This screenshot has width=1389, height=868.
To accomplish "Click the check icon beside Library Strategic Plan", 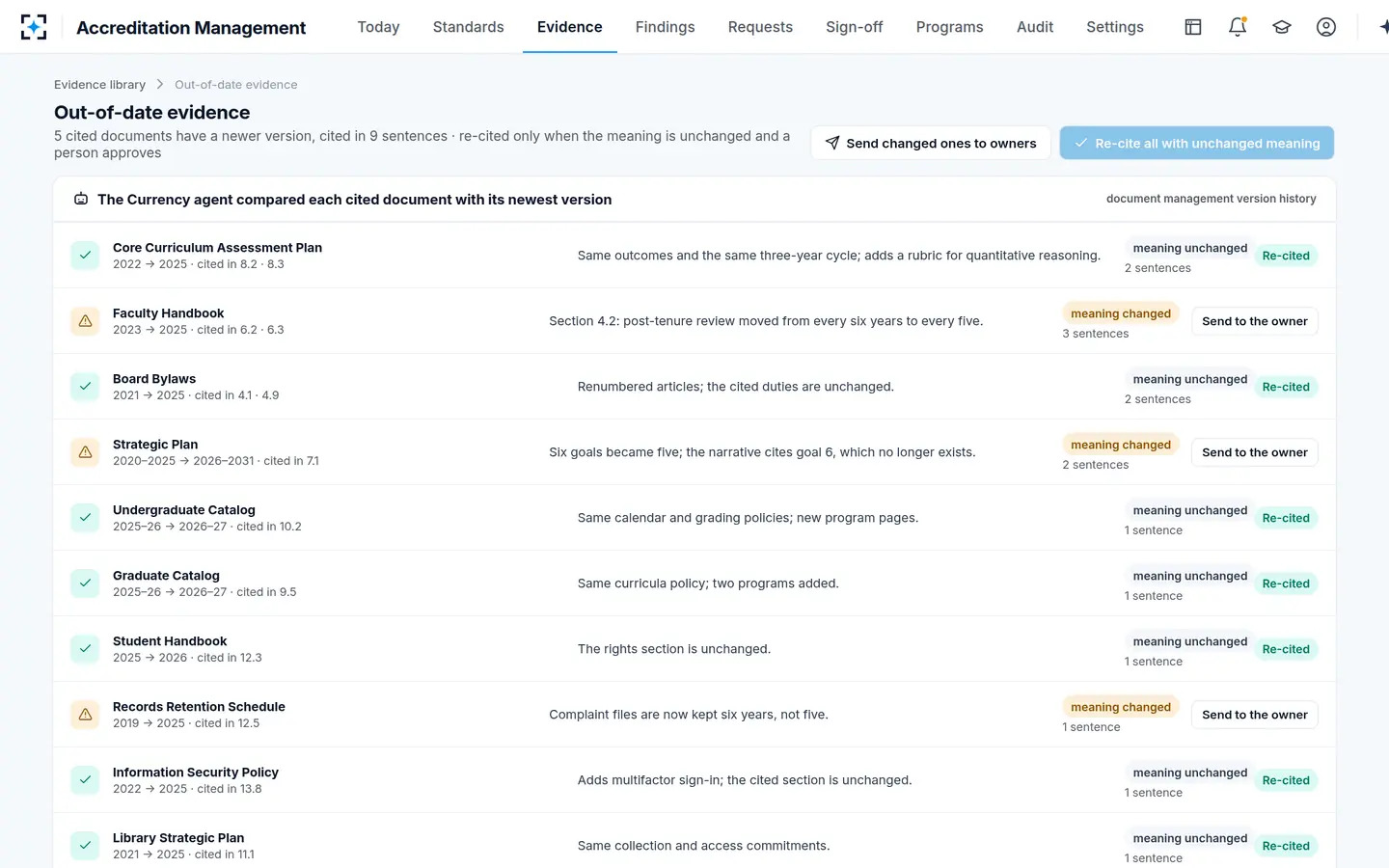I will 85,846.
